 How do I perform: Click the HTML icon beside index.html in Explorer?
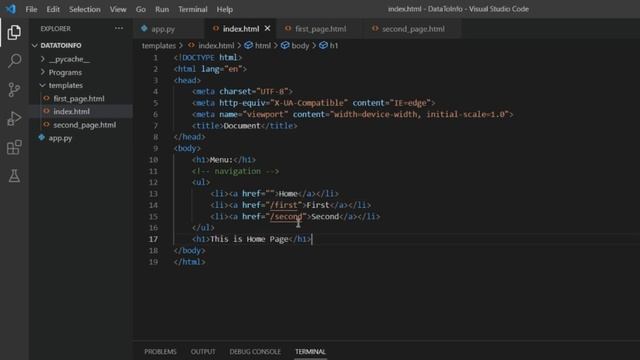pyautogui.click(x=46, y=111)
